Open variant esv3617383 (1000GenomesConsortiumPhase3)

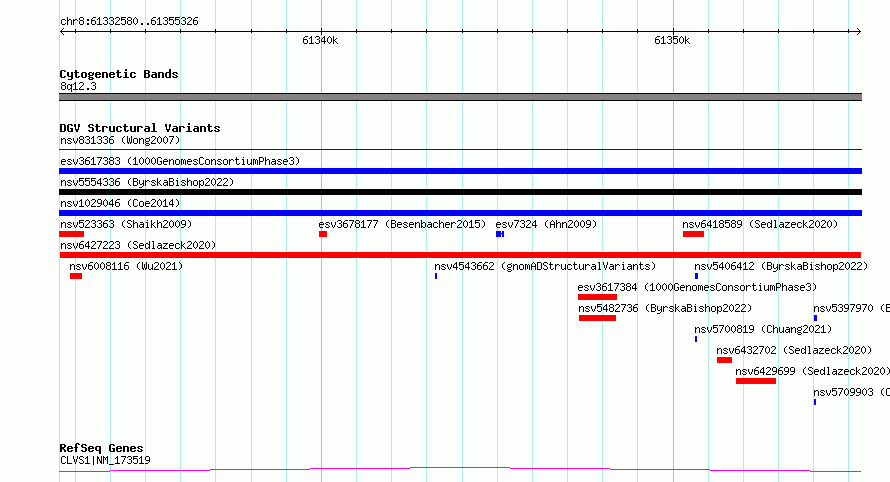click(180, 161)
